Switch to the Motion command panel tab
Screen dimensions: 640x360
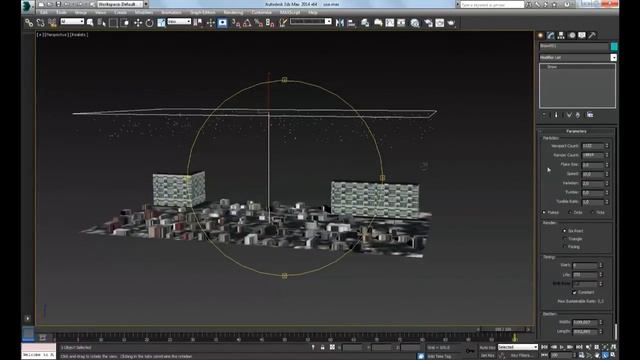pyautogui.click(x=572, y=36)
